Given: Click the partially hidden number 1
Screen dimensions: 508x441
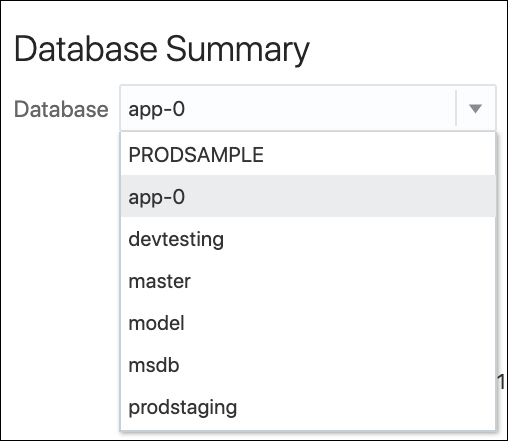Looking at the screenshot, I should (501, 382).
